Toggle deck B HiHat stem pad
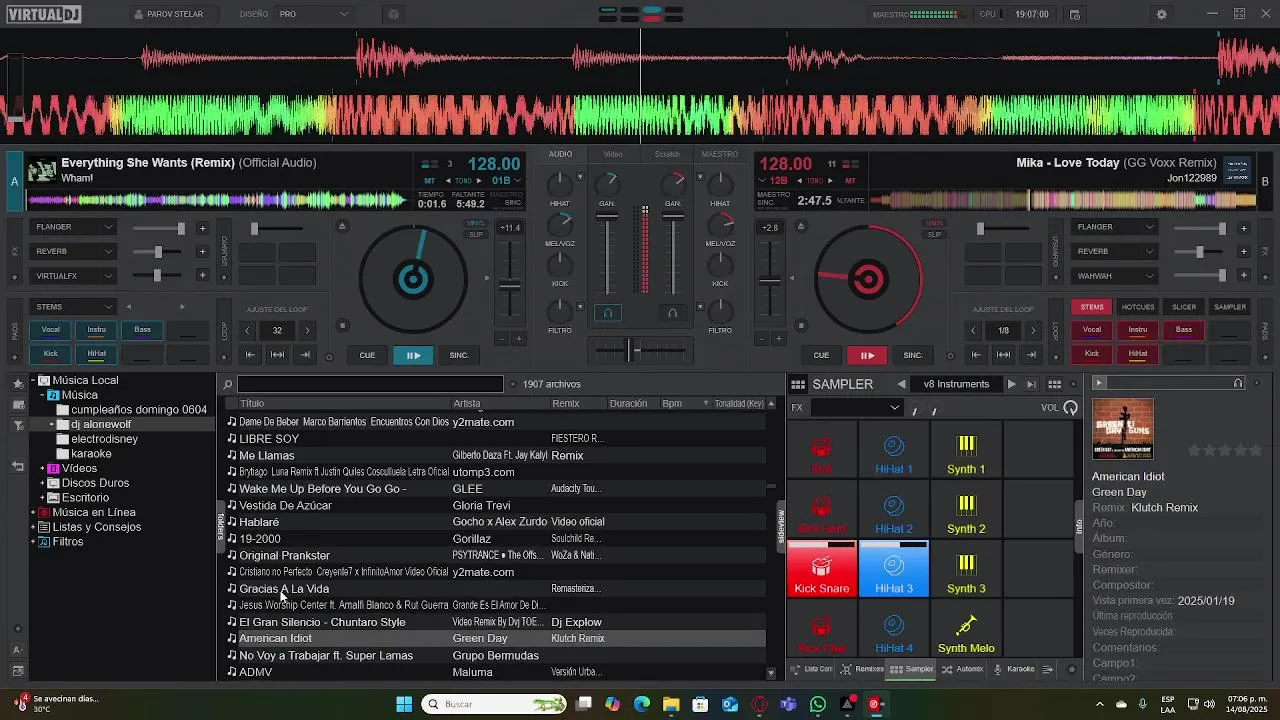Image resolution: width=1280 pixels, height=720 pixels. (x=1138, y=353)
